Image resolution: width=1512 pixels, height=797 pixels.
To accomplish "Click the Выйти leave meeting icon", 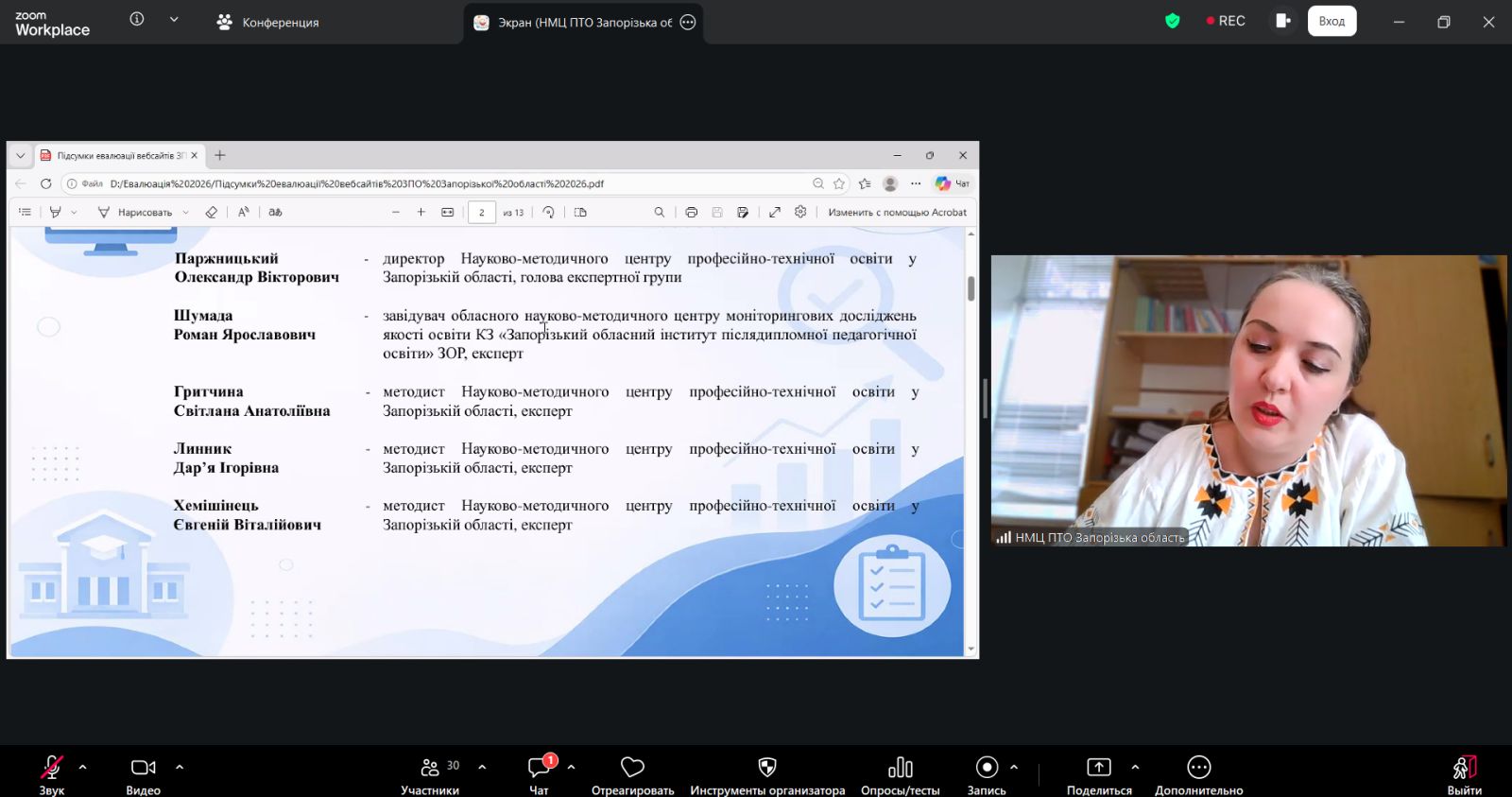I will [1464, 768].
